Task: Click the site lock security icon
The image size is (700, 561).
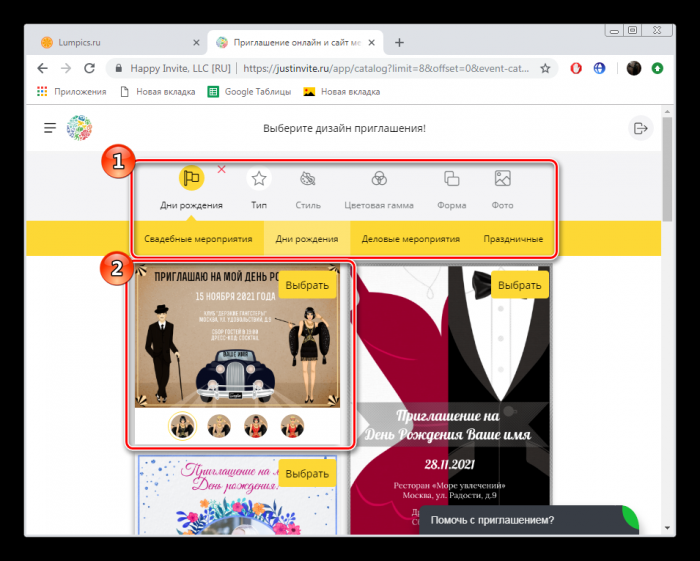Action: (x=118, y=68)
